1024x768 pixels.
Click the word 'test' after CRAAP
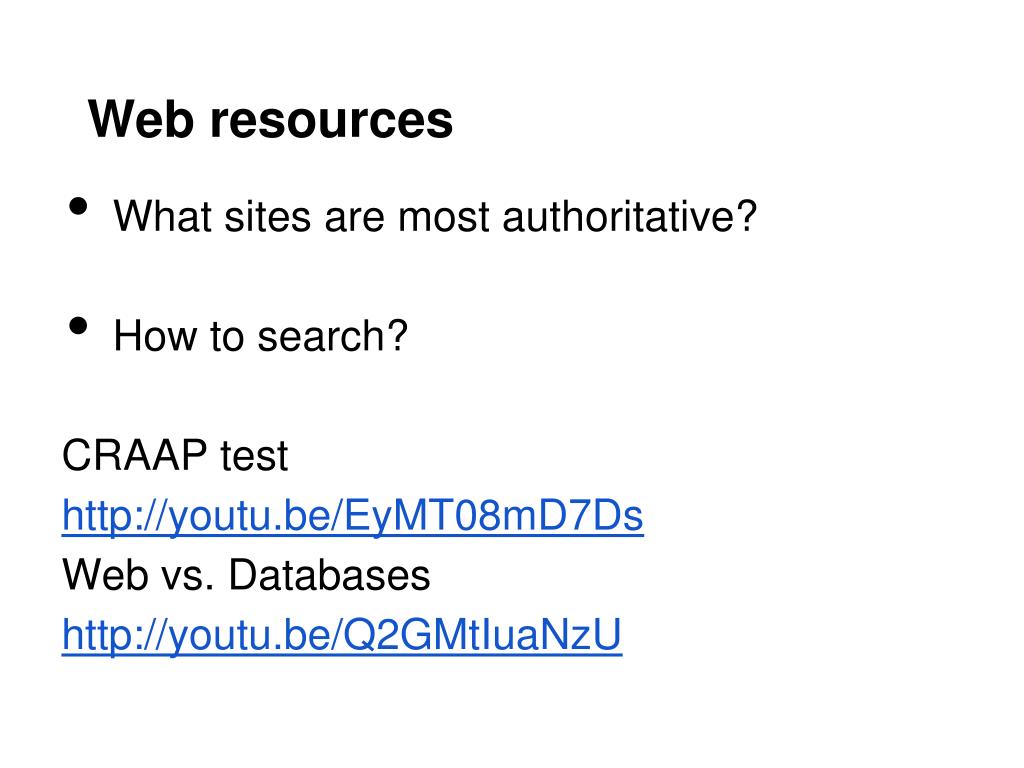pyautogui.click(x=254, y=456)
